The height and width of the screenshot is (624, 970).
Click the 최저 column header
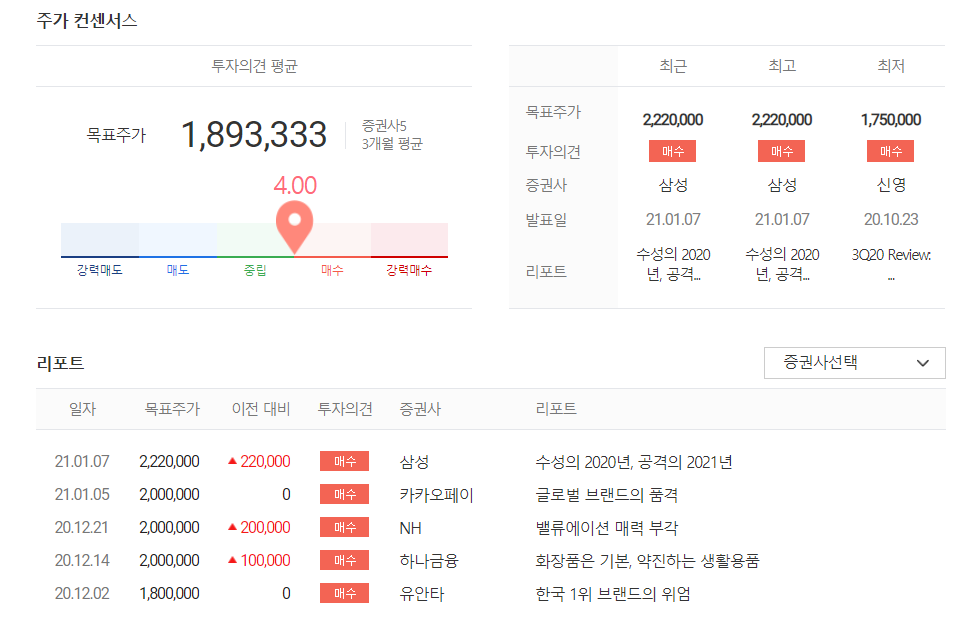[891, 66]
